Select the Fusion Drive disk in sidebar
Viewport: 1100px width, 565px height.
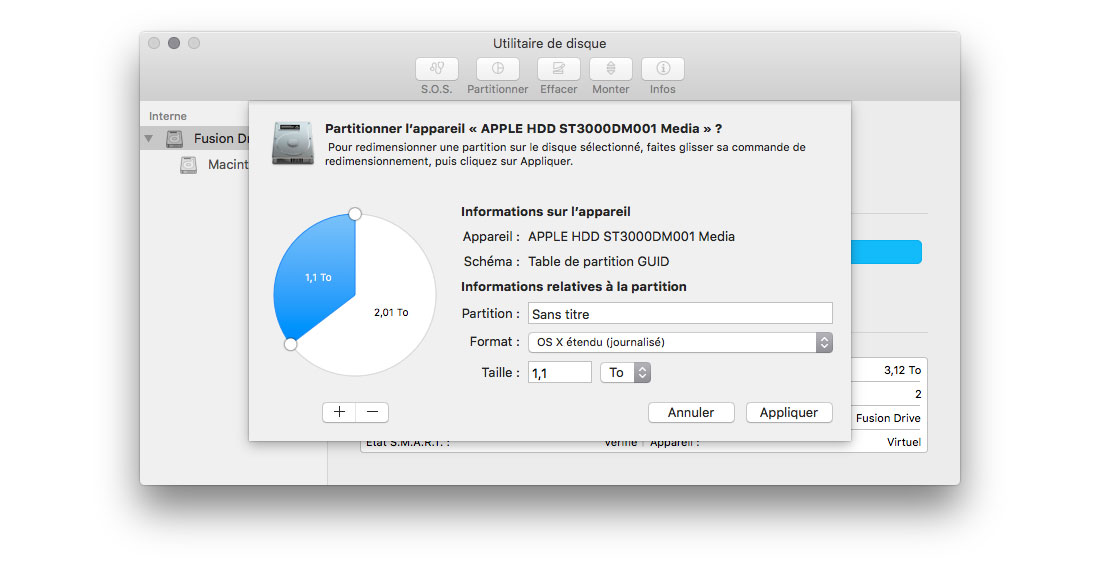[194, 138]
